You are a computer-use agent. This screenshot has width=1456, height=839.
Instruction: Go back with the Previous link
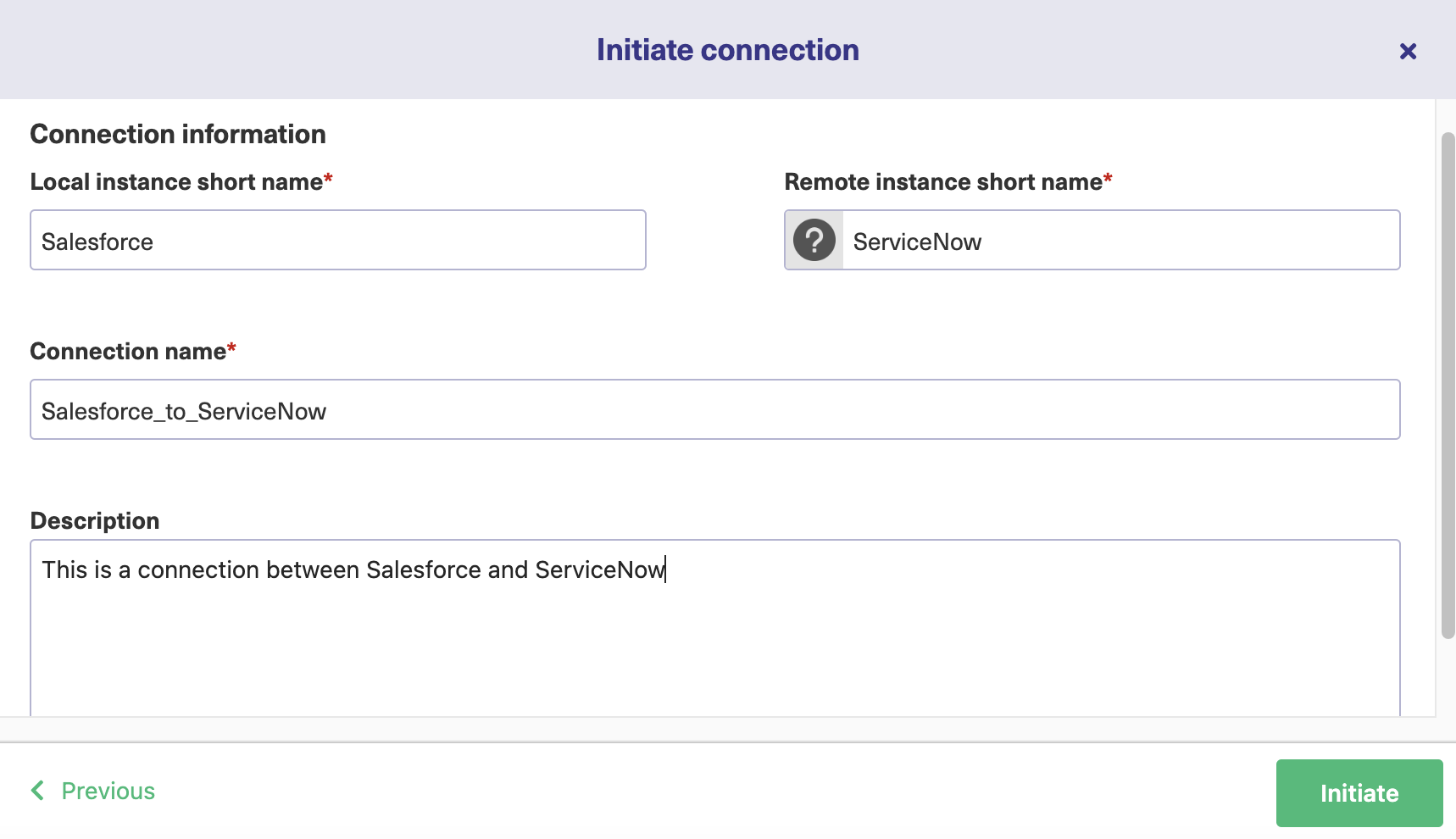93,791
